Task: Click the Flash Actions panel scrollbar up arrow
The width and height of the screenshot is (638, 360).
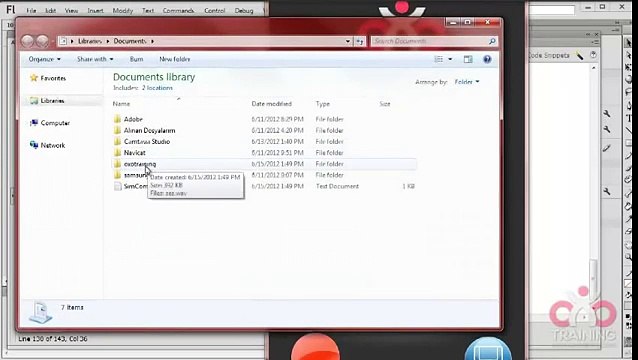Action: click(x=593, y=68)
